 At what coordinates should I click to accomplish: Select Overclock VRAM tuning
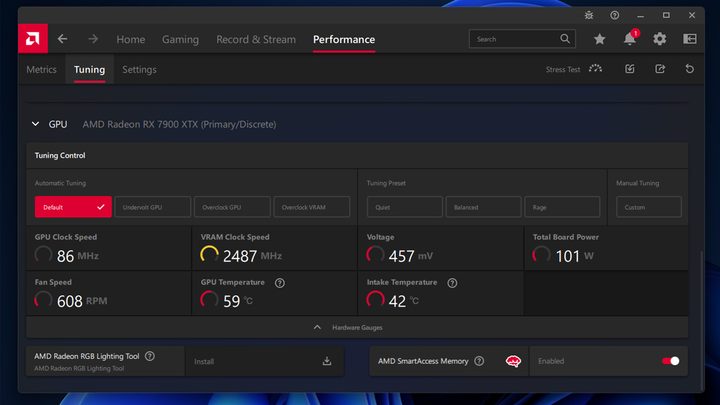[x=312, y=207]
